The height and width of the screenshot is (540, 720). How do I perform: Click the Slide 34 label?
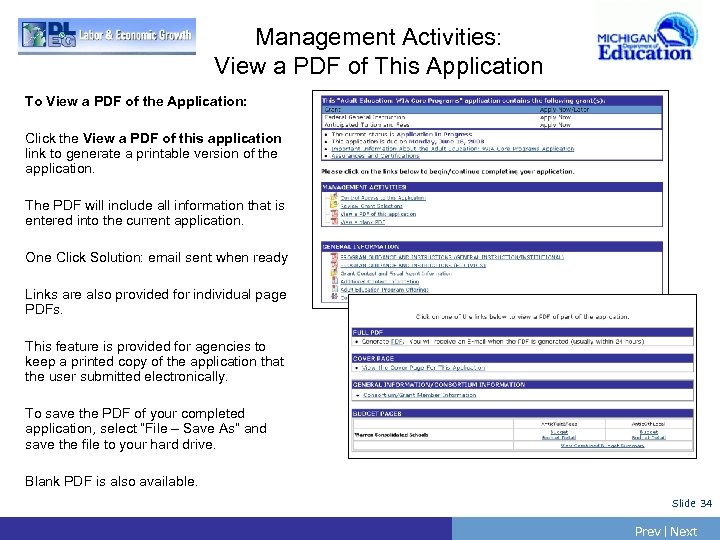click(x=691, y=503)
